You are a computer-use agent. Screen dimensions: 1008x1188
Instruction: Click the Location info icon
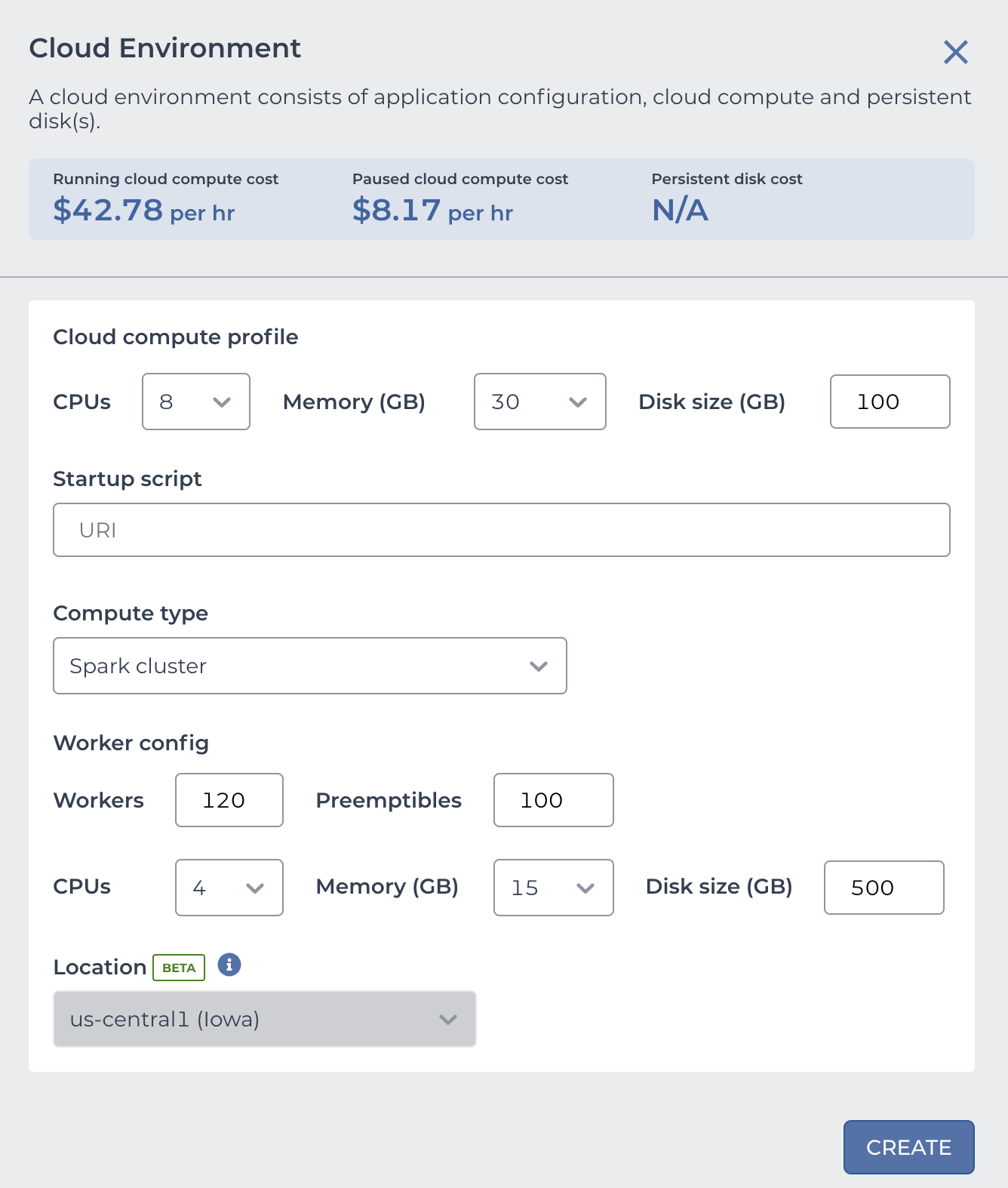[x=229, y=965]
